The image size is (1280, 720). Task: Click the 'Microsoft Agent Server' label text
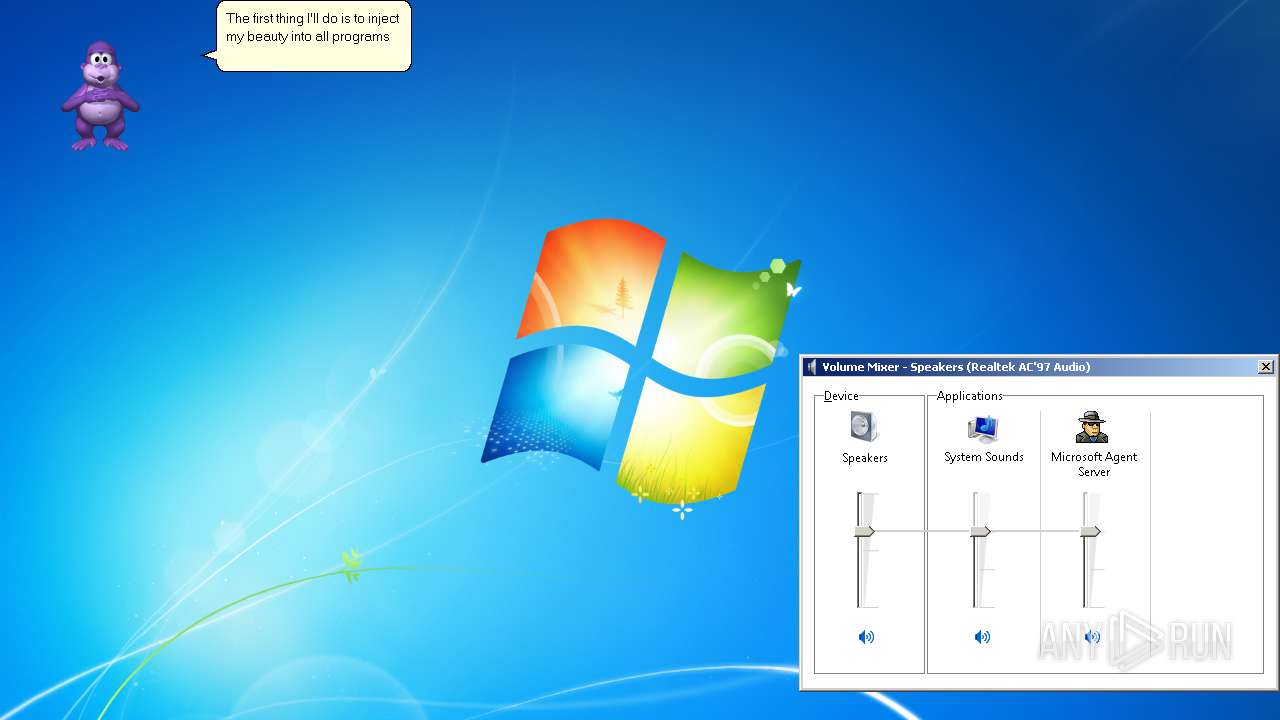click(1094, 464)
